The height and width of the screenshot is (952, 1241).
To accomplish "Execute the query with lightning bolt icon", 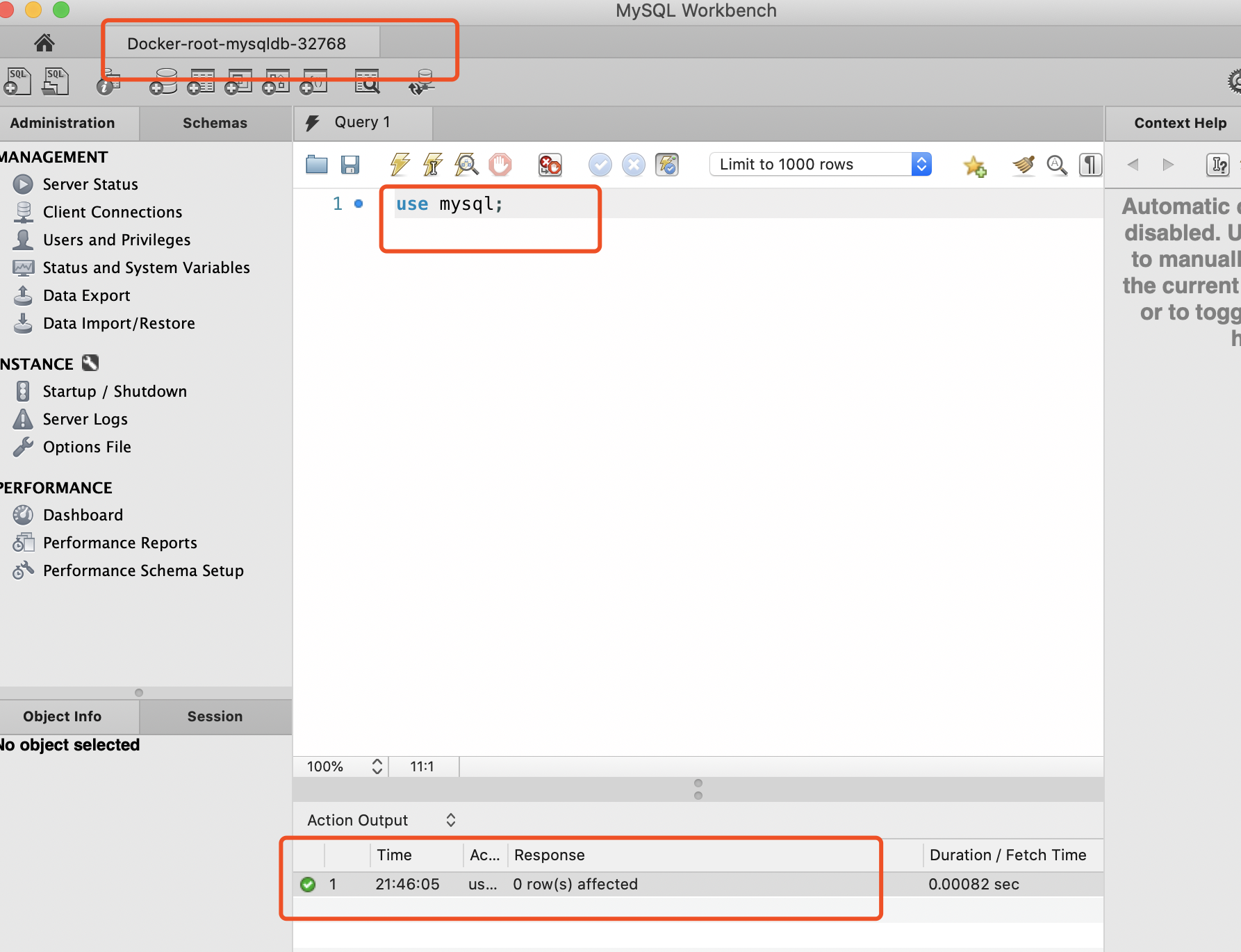I will (400, 165).
